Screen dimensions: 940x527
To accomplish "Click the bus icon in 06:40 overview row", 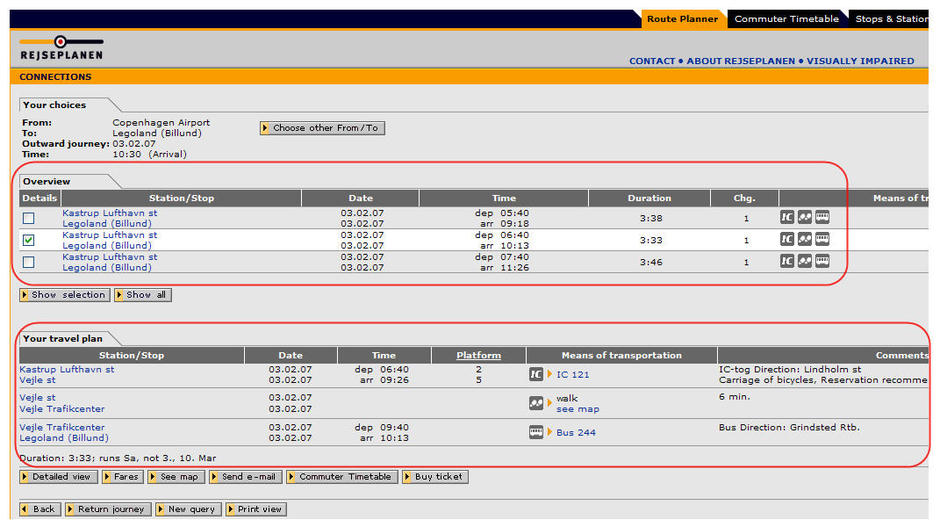I will (822, 239).
